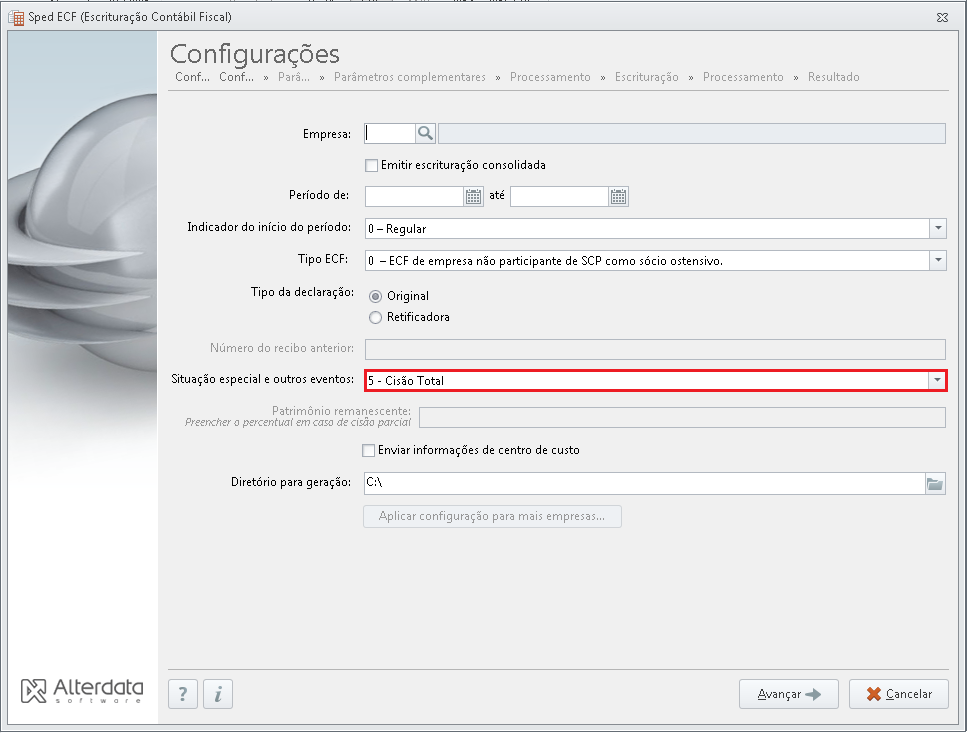Click the Período de start date field
This screenshot has width=967, height=733.
pos(414,197)
